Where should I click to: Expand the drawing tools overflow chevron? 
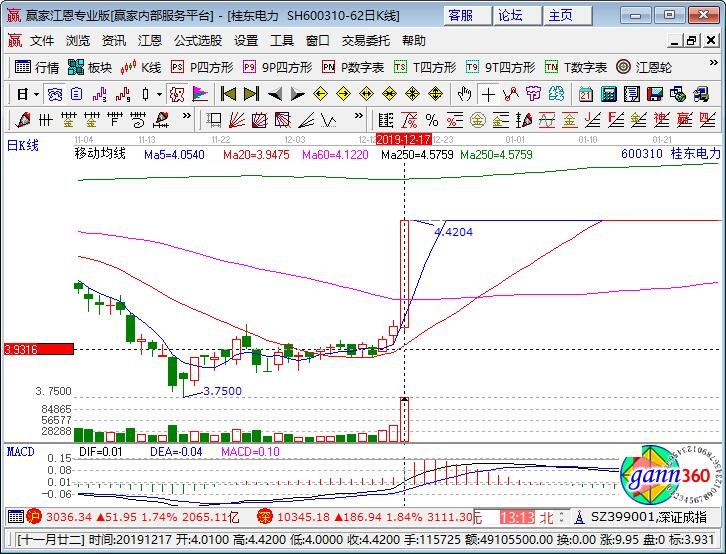click(x=186, y=116)
